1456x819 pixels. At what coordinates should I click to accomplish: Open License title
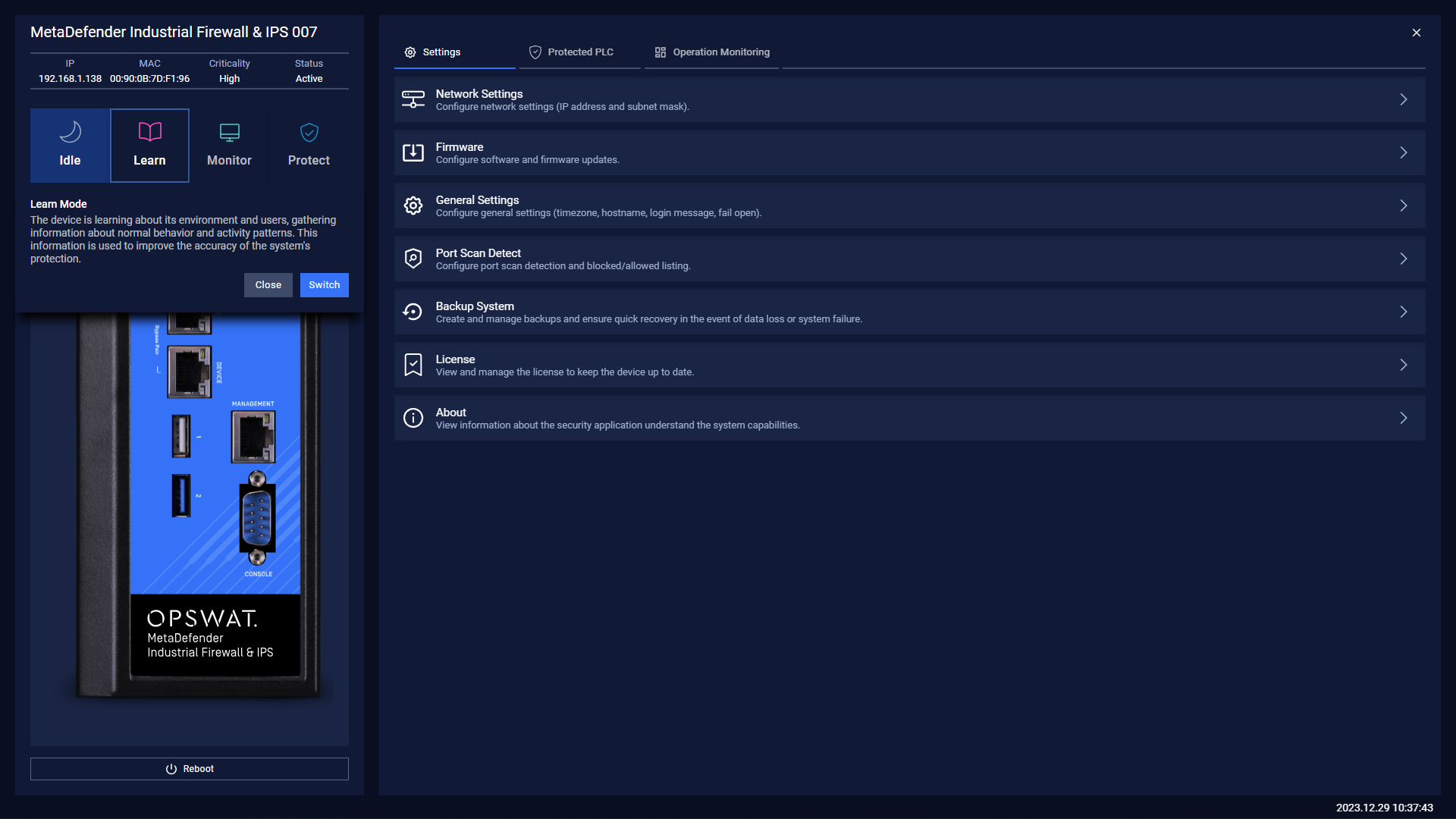[455, 359]
